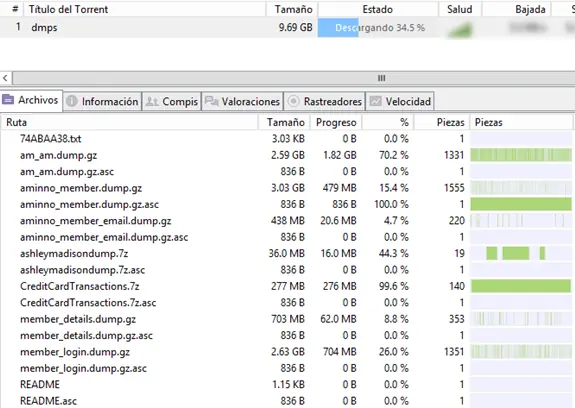Sort torrents by Tamaño column header
This screenshot has height=408, width=575.
coord(292,9)
